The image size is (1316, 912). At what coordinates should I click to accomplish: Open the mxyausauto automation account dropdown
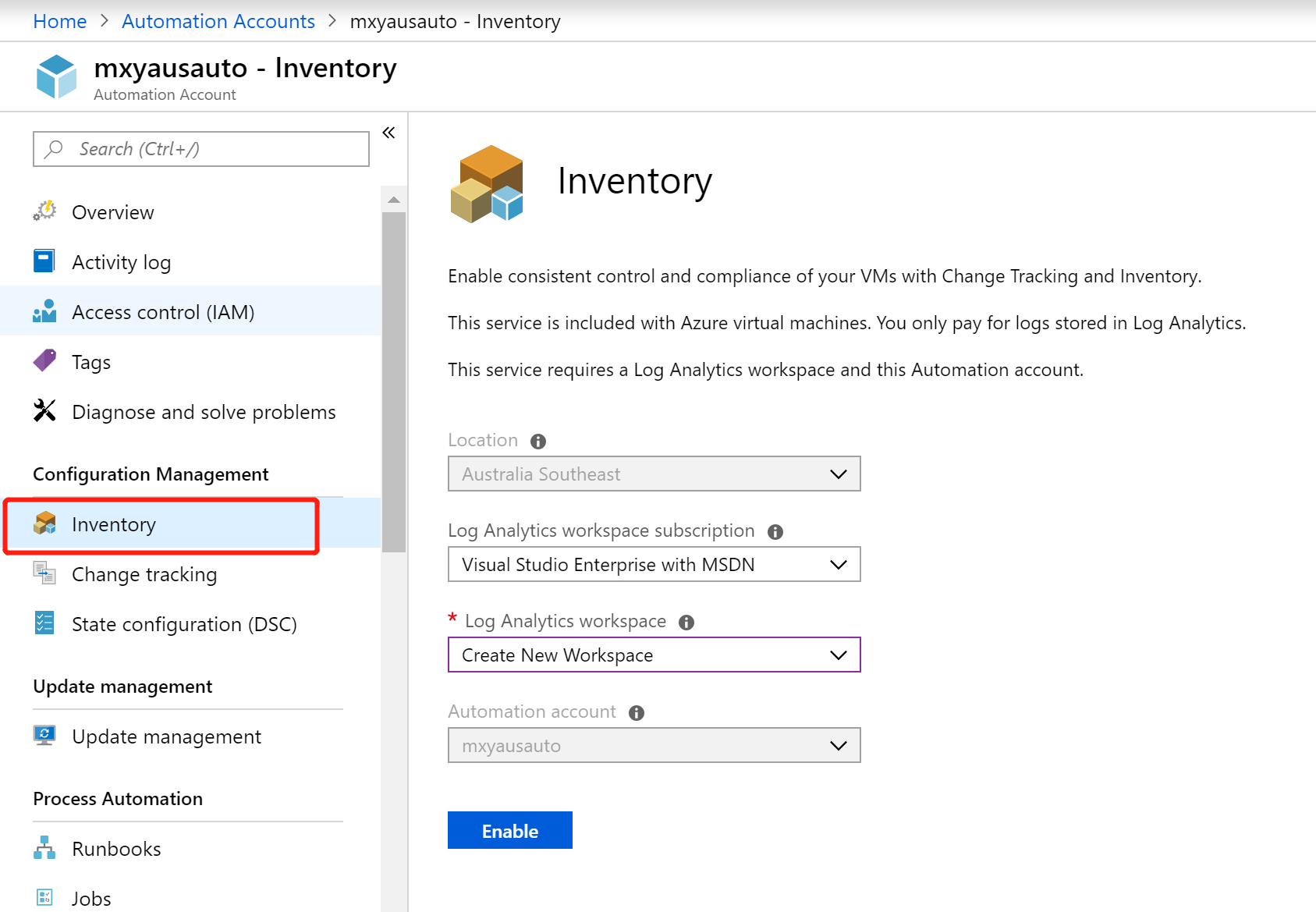coord(654,745)
